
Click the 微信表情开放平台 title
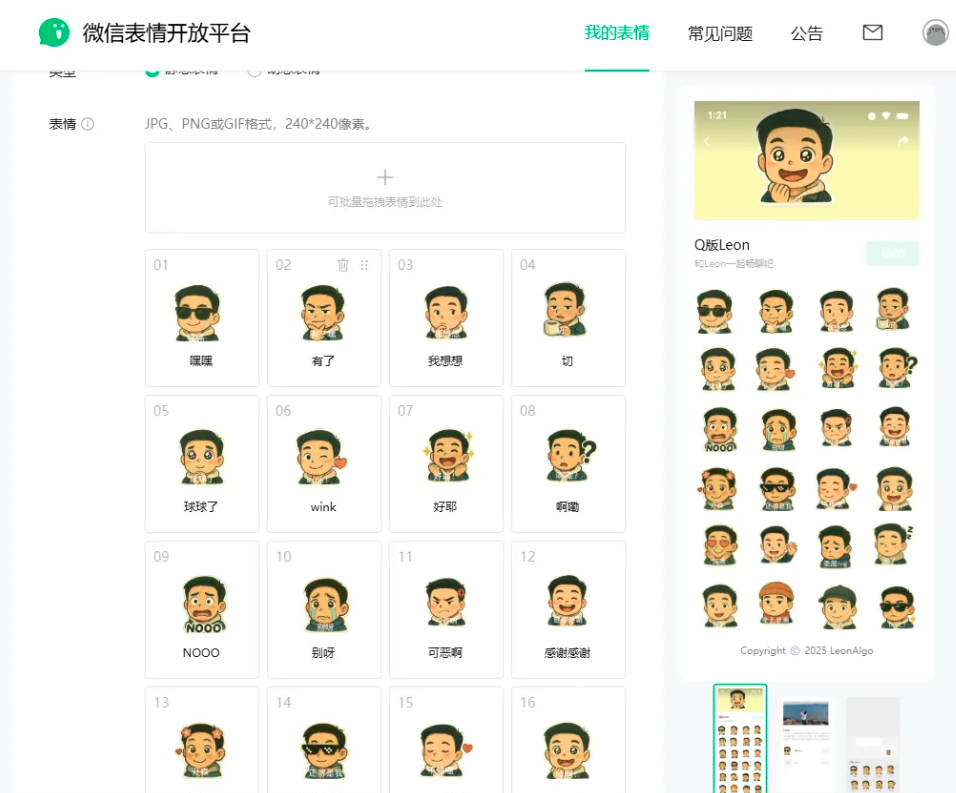166,33
